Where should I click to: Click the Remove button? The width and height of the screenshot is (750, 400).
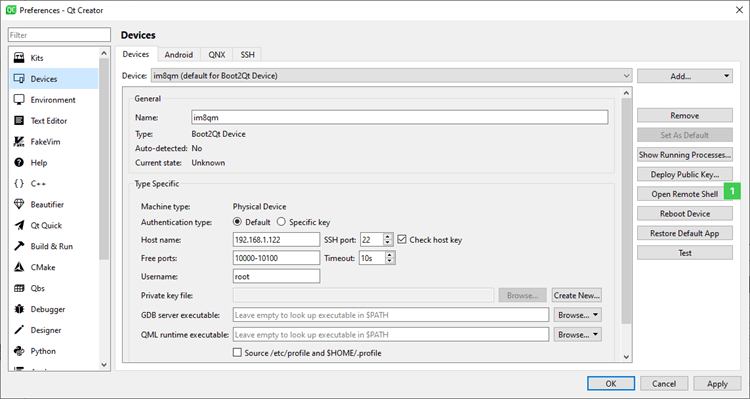(684, 115)
